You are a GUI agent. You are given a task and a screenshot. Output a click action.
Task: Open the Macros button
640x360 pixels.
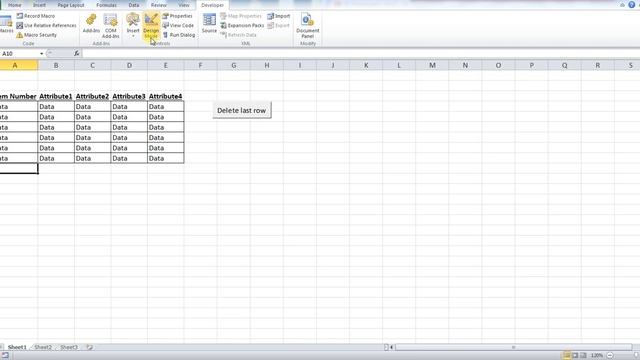[6, 24]
